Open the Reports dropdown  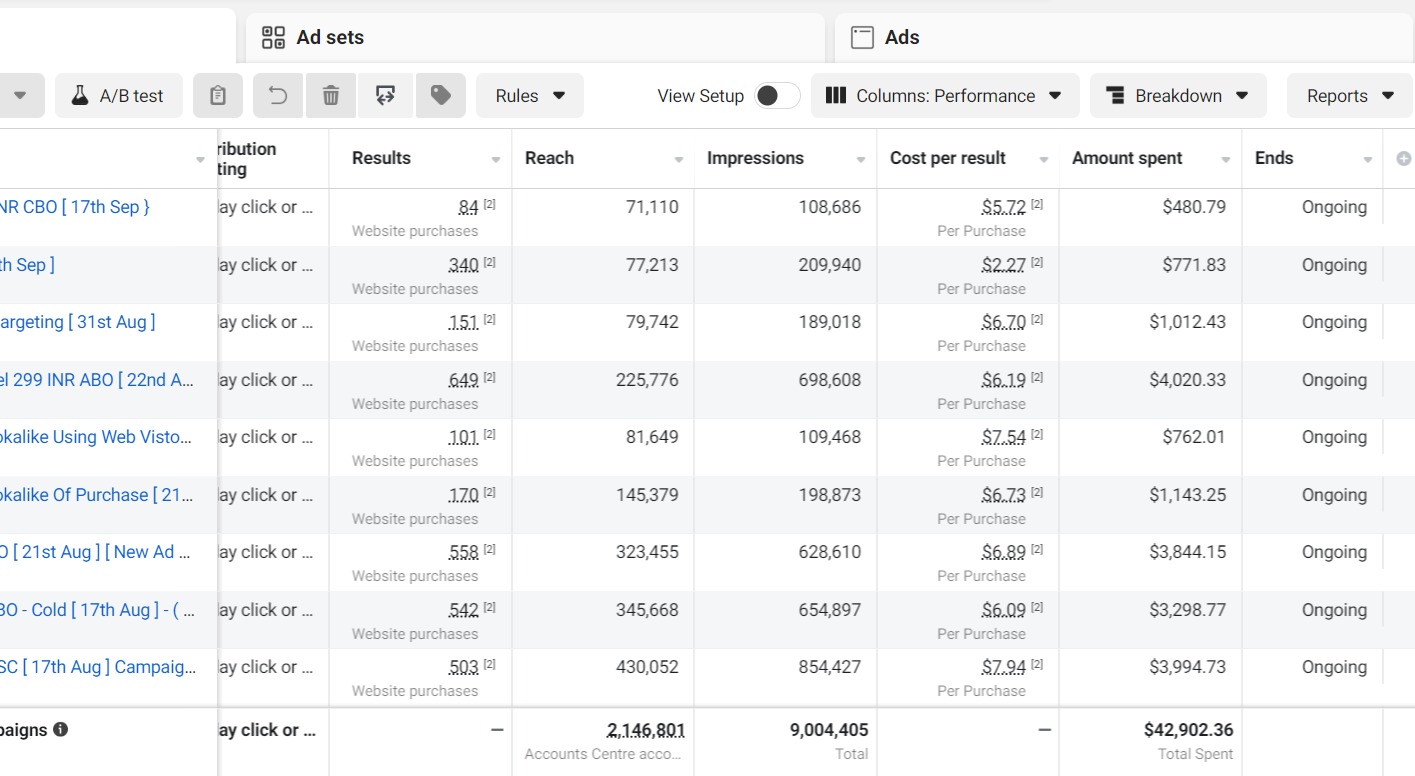point(1349,96)
